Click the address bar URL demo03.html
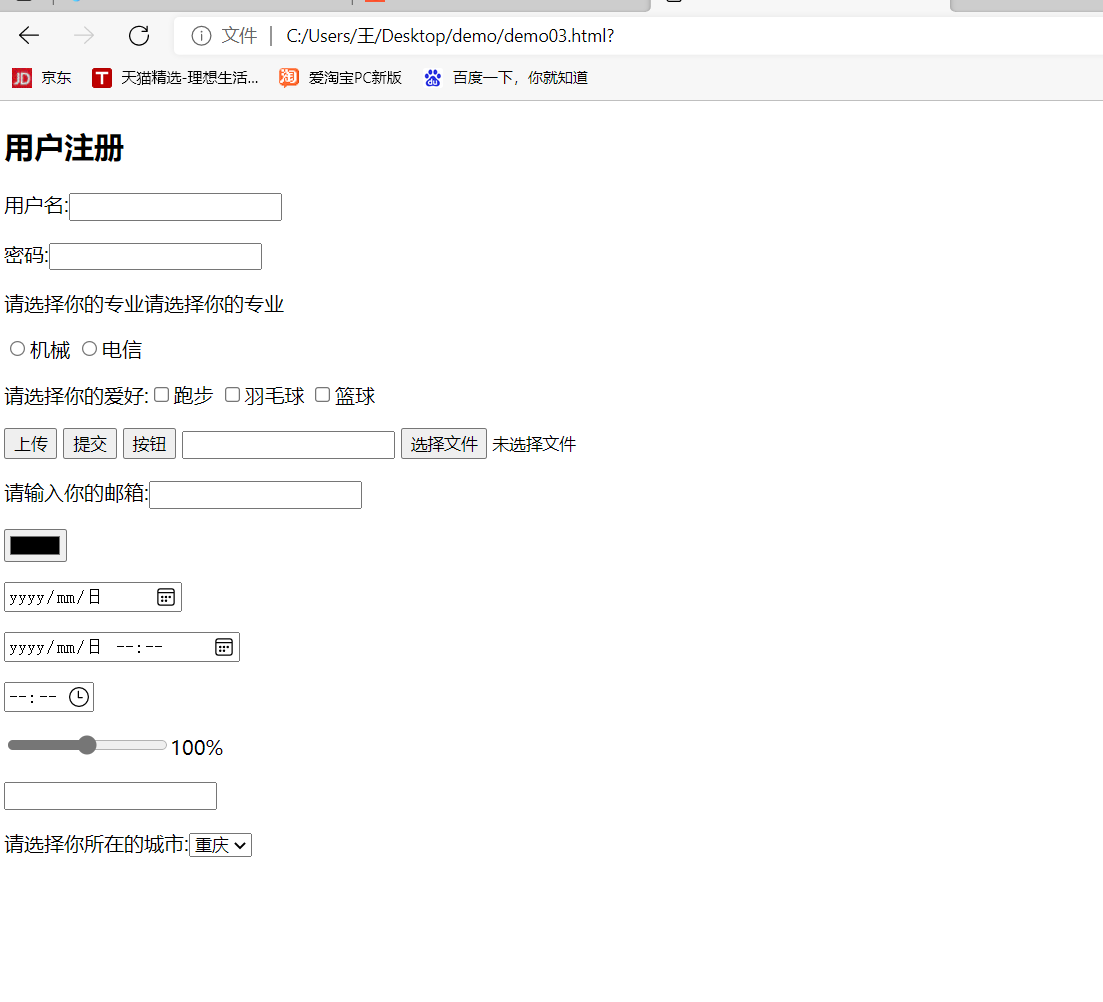1103x1002 pixels. pos(450,36)
